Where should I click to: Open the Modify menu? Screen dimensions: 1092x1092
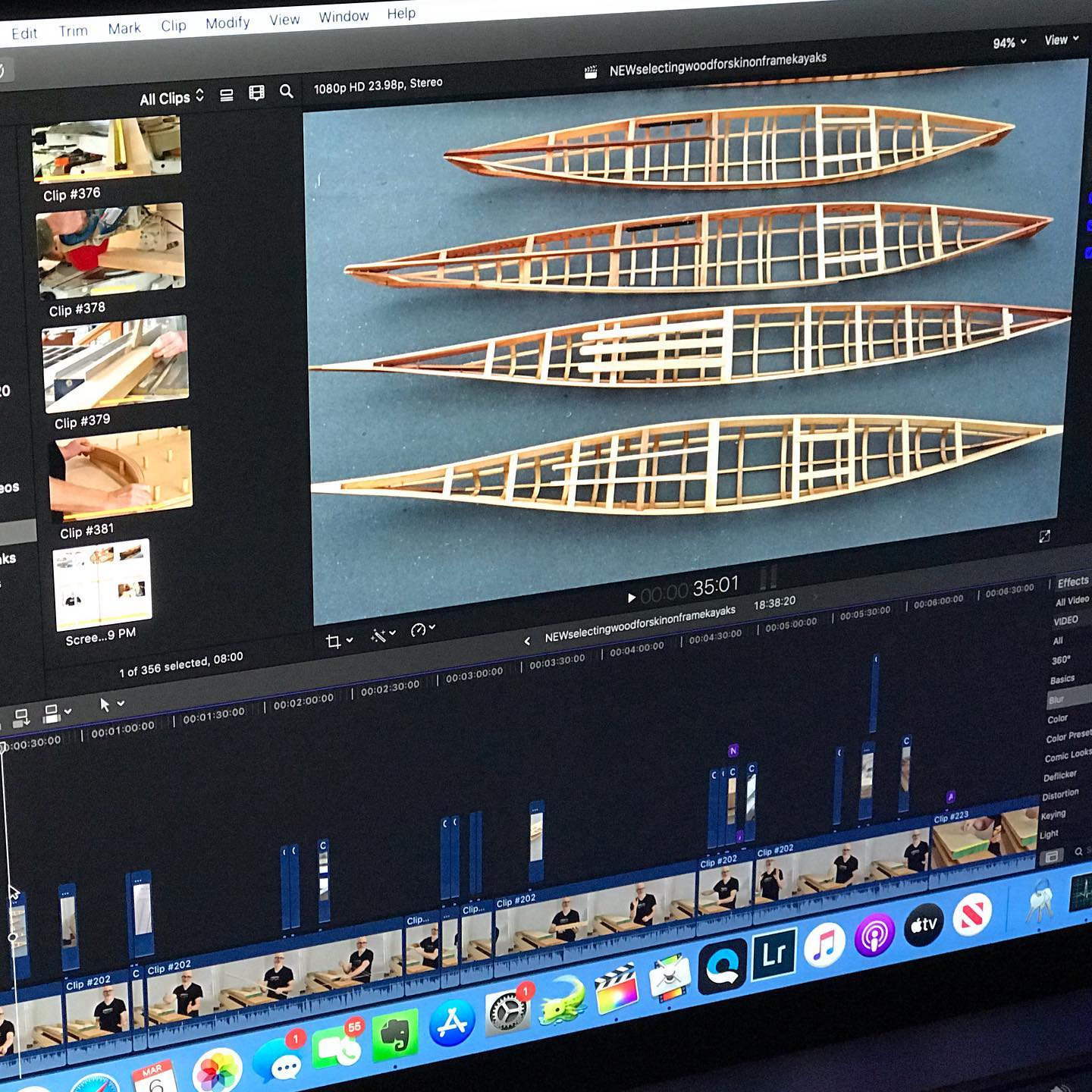227,24
